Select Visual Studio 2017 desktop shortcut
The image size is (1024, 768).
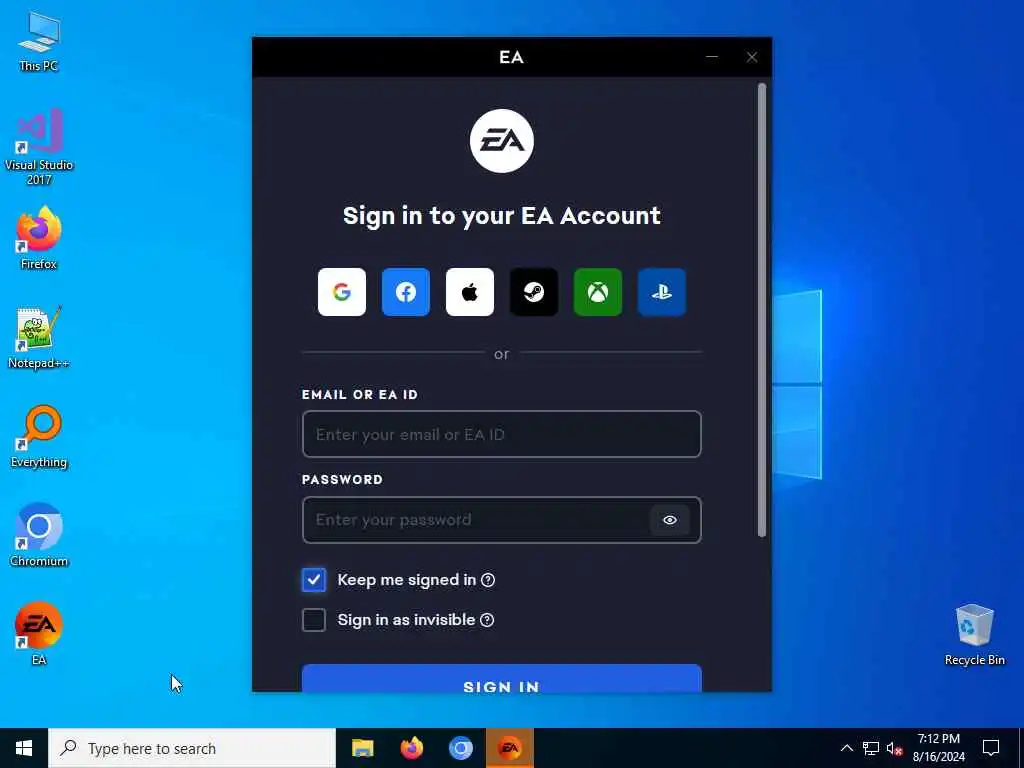pos(39,147)
